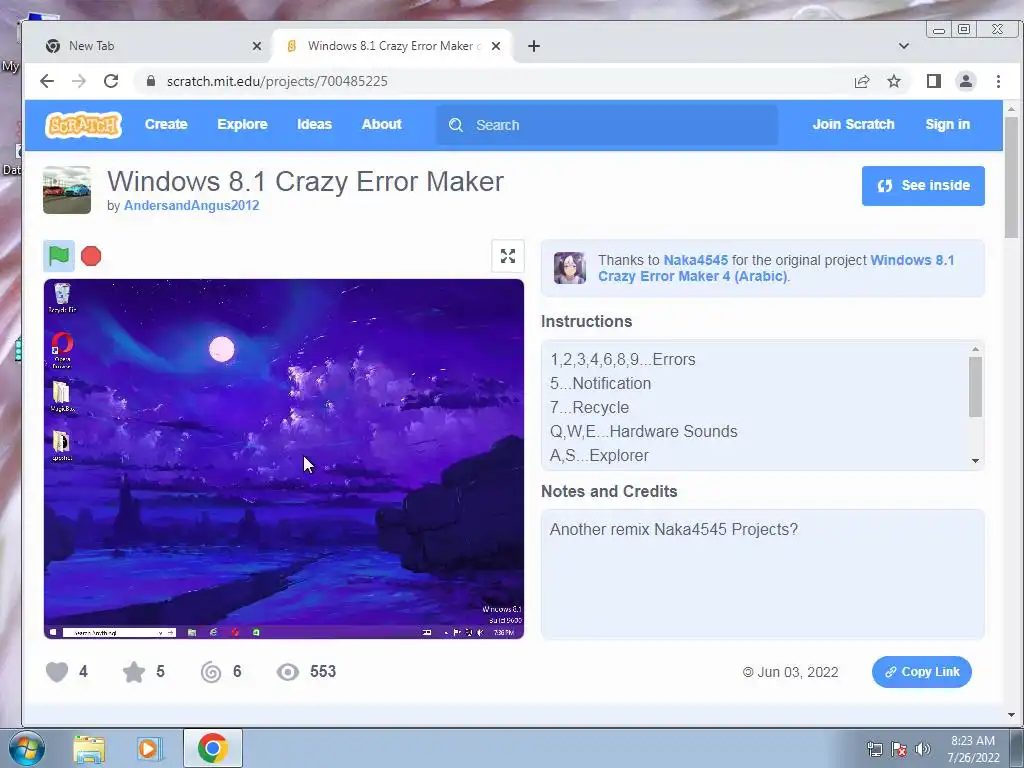Click Join Scratch
Screen dimensions: 1024x768
coord(853,125)
